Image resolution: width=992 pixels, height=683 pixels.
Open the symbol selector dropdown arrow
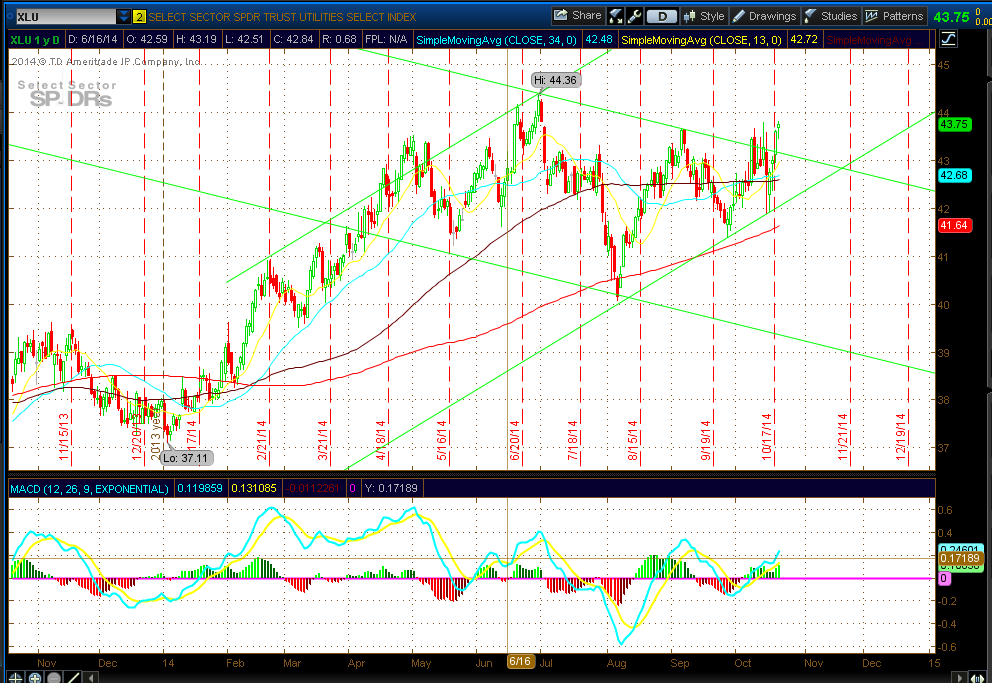pos(124,16)
